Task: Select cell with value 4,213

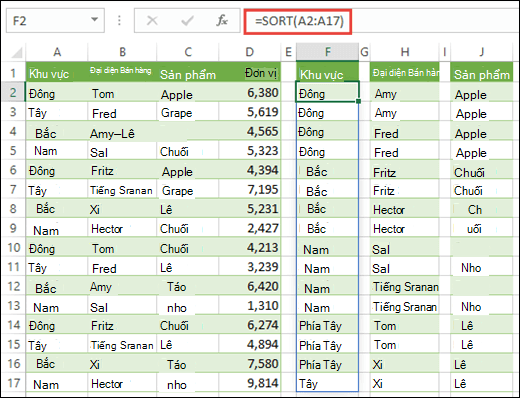Action: [249, 247]
